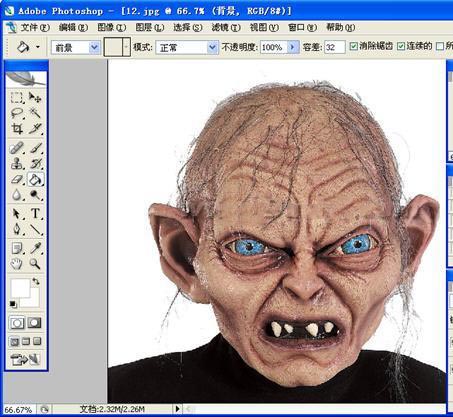Select the Brush tool
This screenshot has width=453, height=417.
point(35,148)
